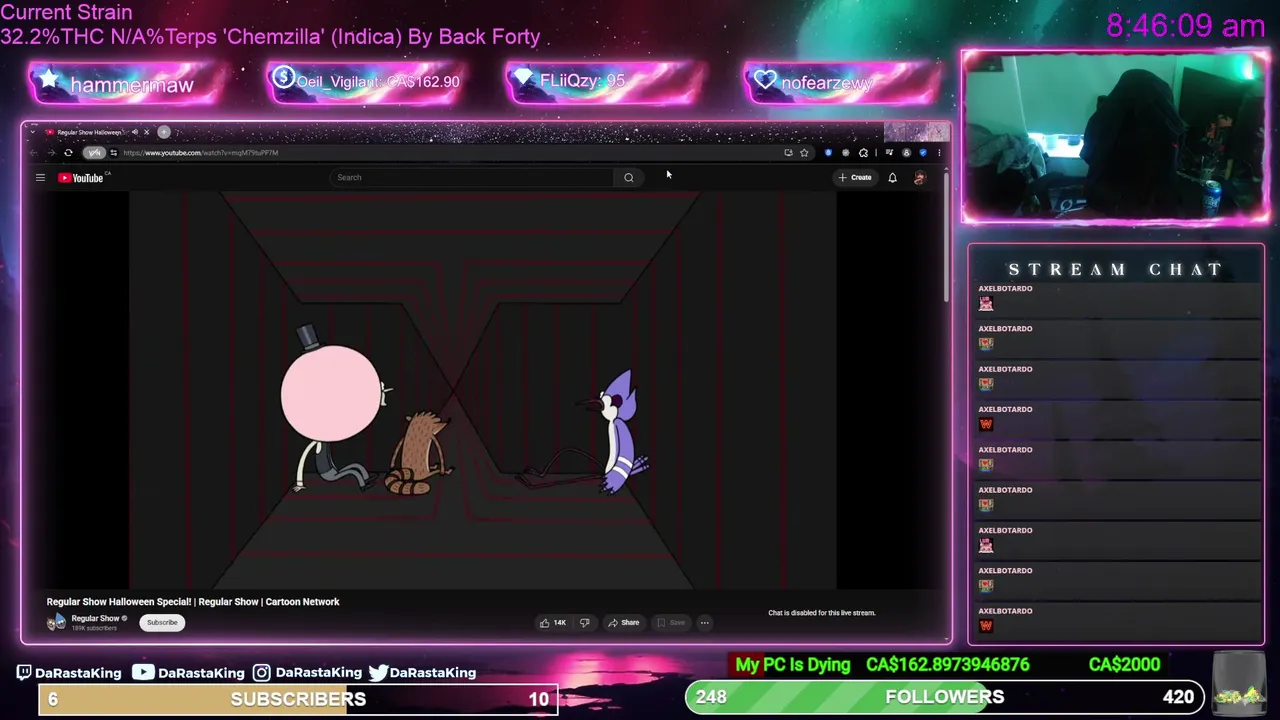Image resolution: width=1280 pixels, height=720 pixels.
Task: Open the browser three-dot menu
Action: pyautogui.click(x=939, y=153)
